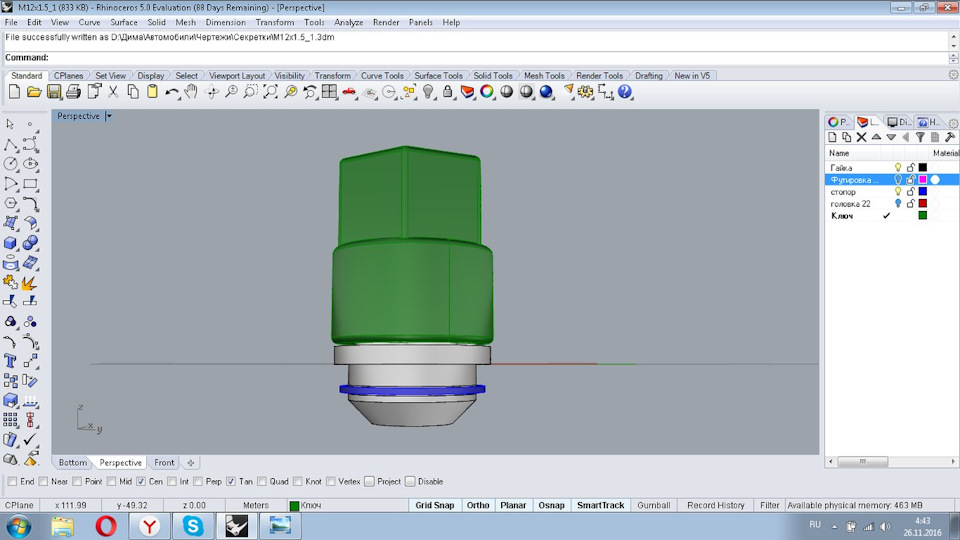Select the Pan hand tool
This screenshot has width=960, height=540.
191,92
